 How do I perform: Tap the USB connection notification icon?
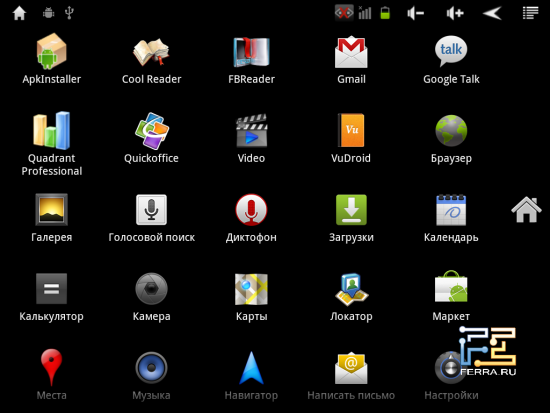click(x=69, y=13)
